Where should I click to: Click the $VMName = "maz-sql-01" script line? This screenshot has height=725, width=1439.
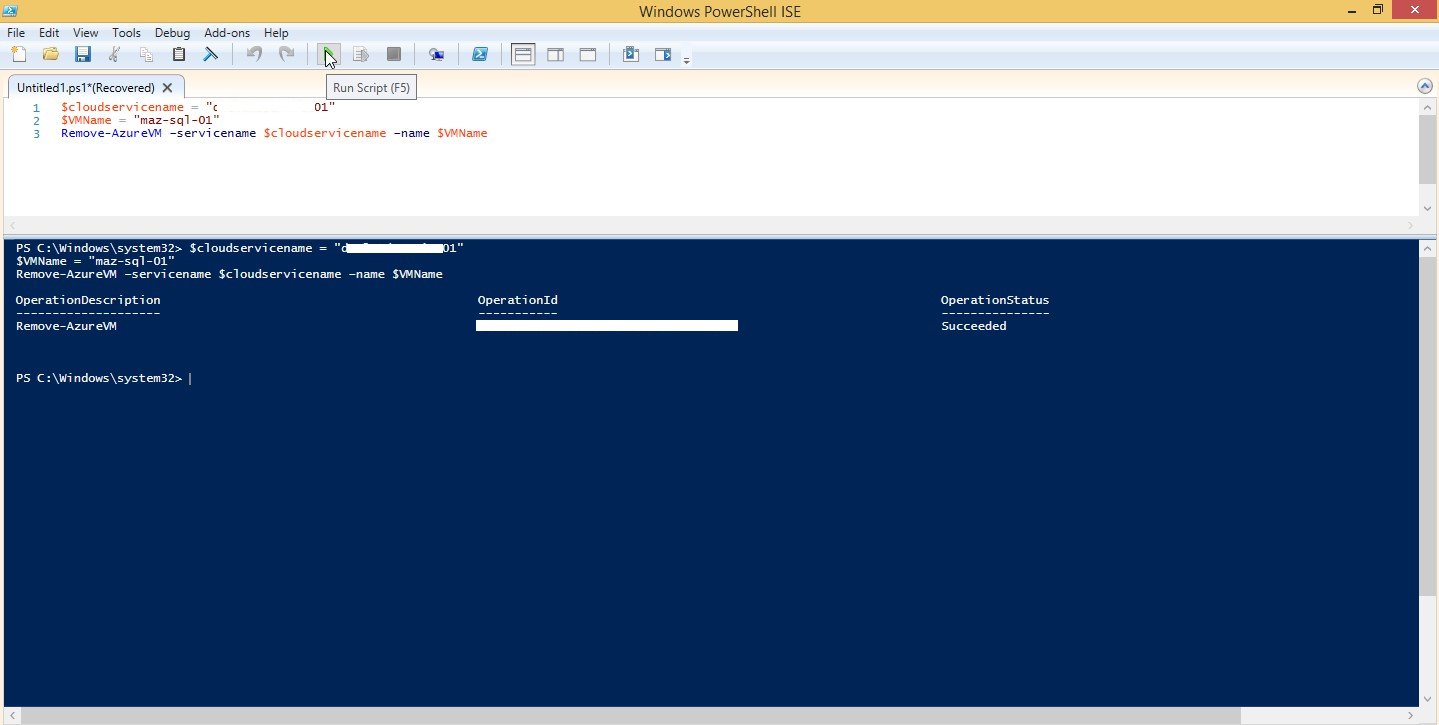coord(140,120)
